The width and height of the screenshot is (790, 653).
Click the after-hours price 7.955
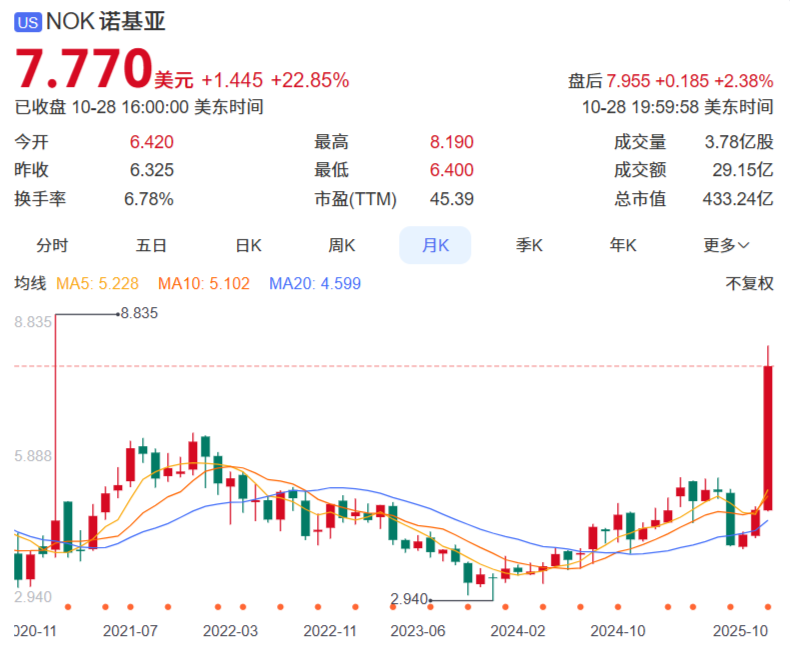coord(628,81)
